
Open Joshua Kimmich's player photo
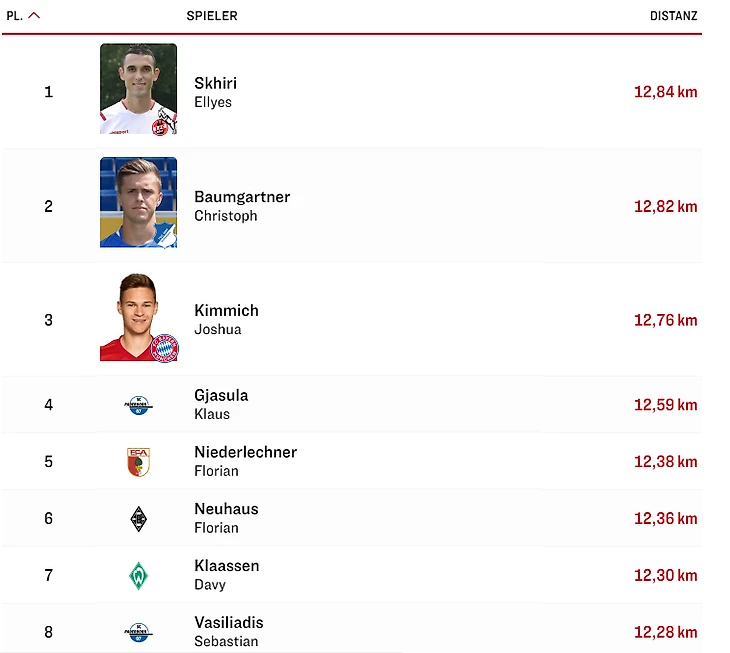click(138, 317)
